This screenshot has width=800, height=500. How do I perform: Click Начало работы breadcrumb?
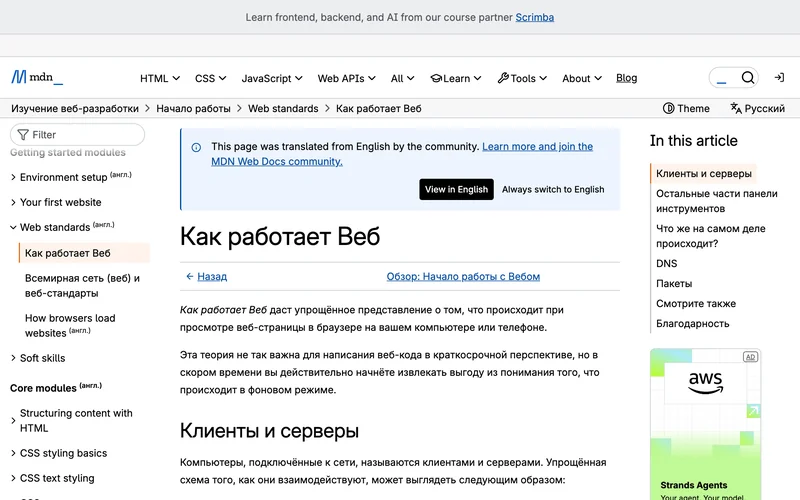[x=193, y=108]
